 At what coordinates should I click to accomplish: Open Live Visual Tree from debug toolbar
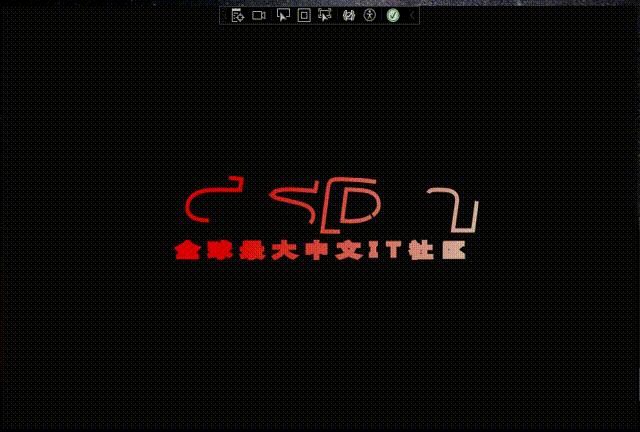[x=238, y=16]
